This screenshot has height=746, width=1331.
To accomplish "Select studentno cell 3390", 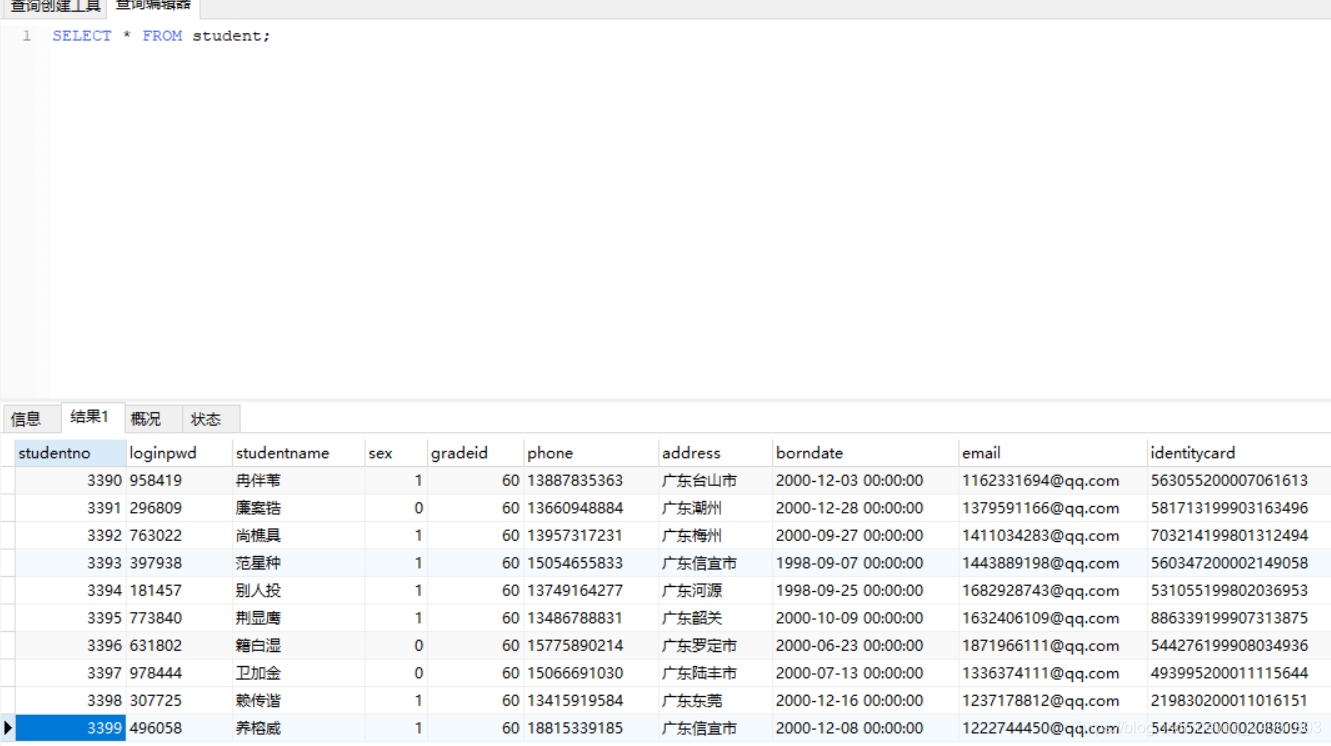I will pyautogui.click(x=70, y=480).
